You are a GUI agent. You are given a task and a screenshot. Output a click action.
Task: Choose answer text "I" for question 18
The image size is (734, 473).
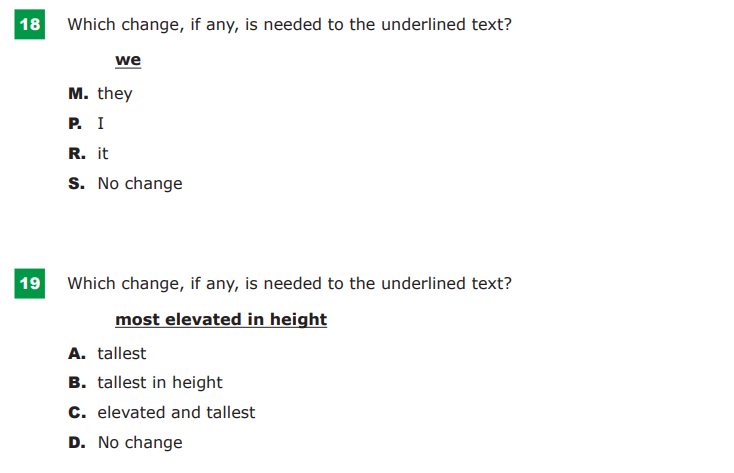100,124
